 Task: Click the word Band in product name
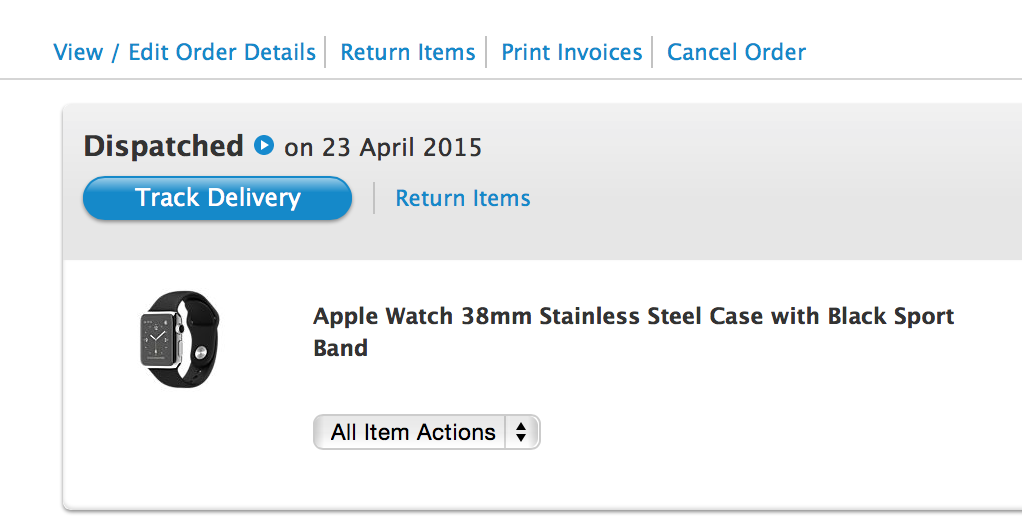(341, 348)
